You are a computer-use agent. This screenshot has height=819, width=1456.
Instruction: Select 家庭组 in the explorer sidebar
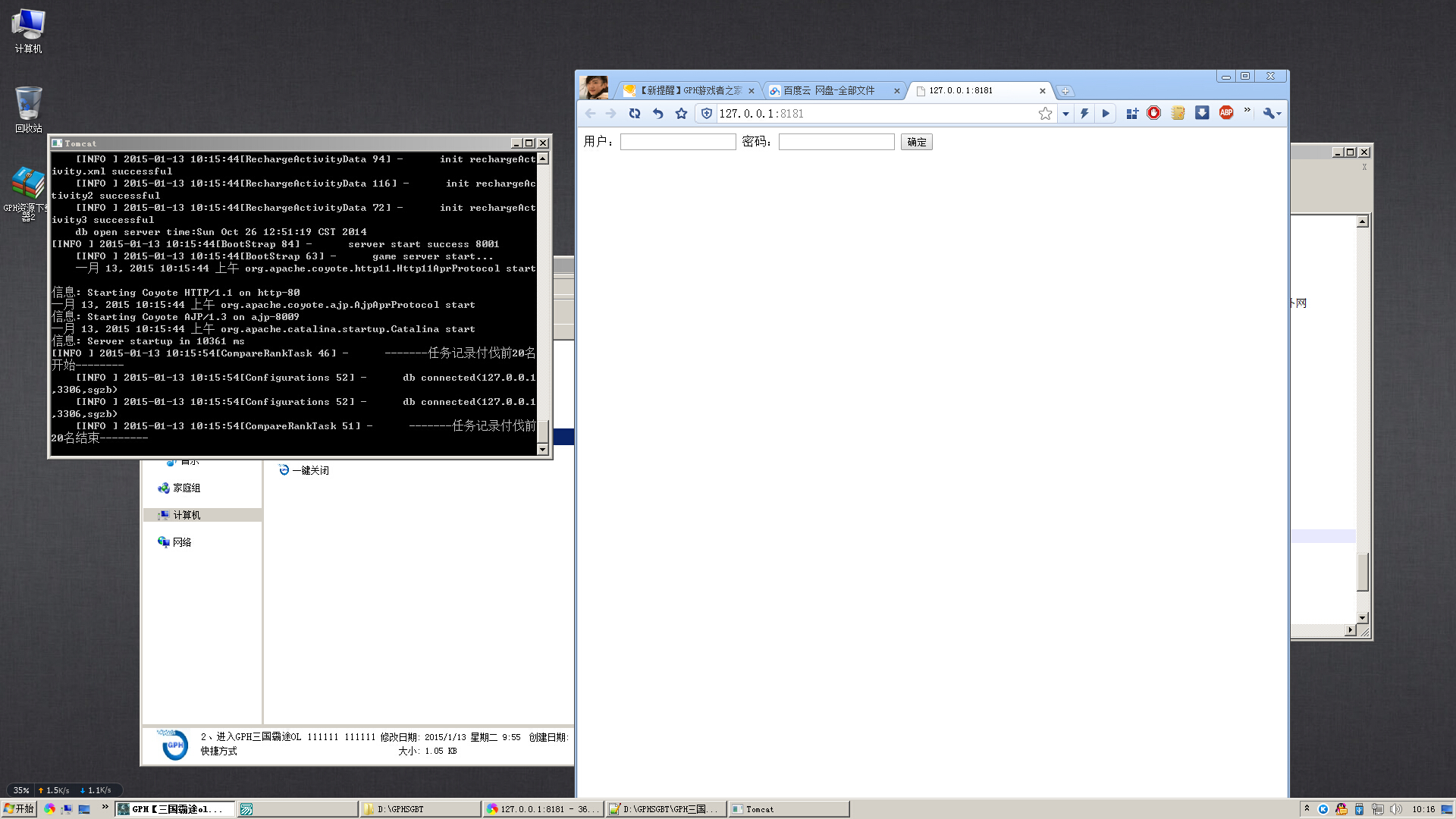[186, 488]
